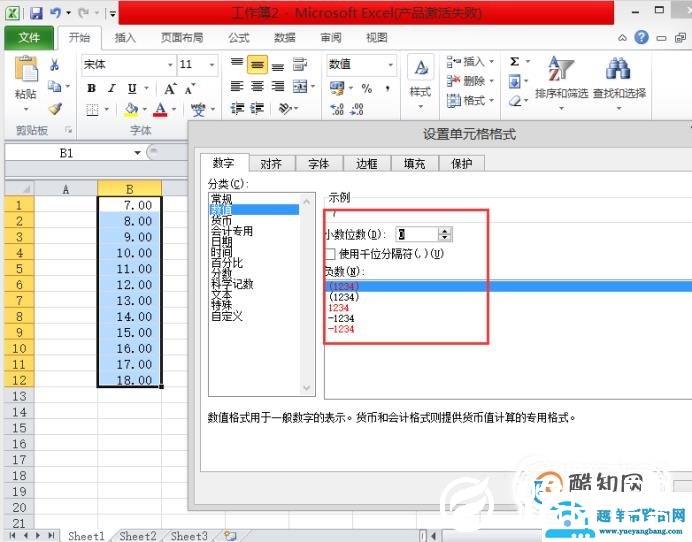Click the Paste icon in clipboard group
The height and width of the screenshot is (542, 692).
point(26,69)
